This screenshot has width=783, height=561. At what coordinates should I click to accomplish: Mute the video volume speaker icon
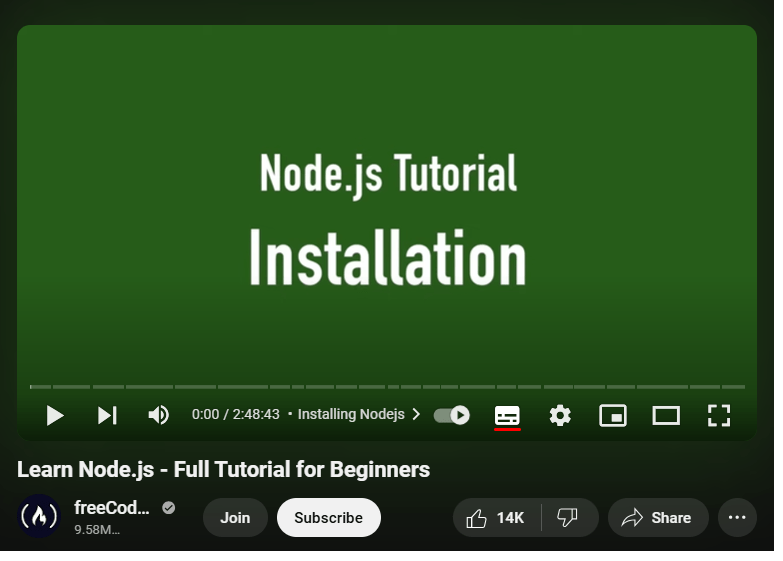coord(159,415)
